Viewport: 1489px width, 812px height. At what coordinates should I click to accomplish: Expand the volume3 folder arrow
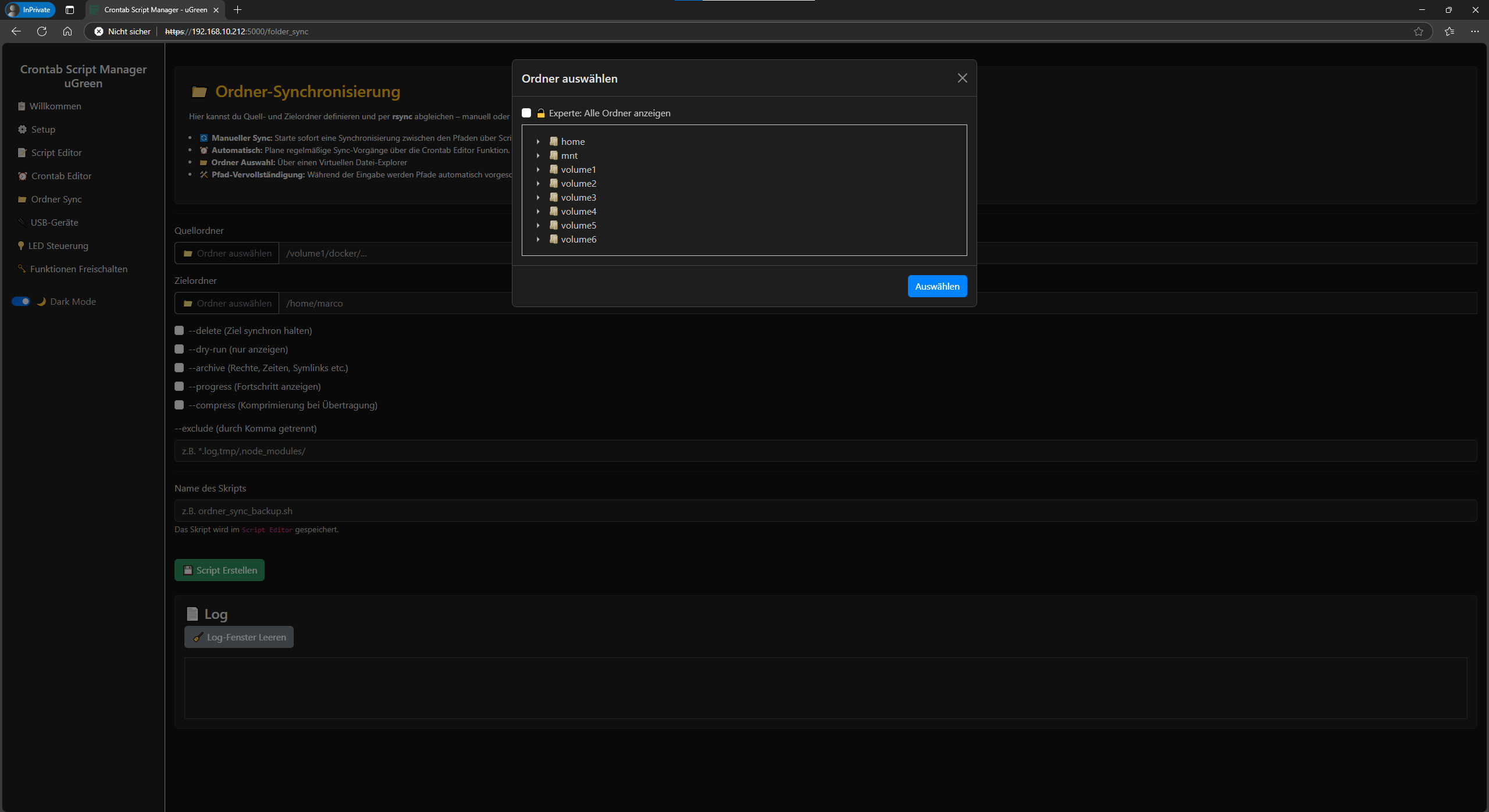pyautogui.click(x=538, y=197)
